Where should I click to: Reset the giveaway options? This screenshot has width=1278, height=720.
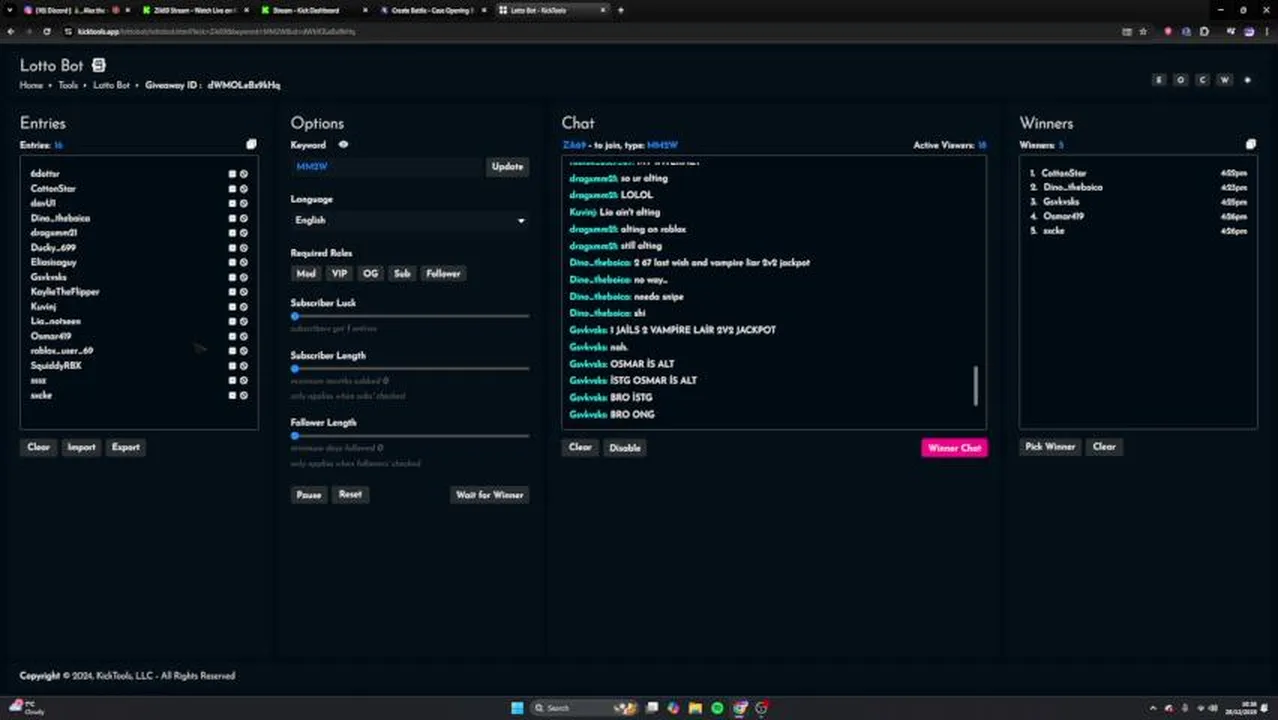(x=350, y=494)
